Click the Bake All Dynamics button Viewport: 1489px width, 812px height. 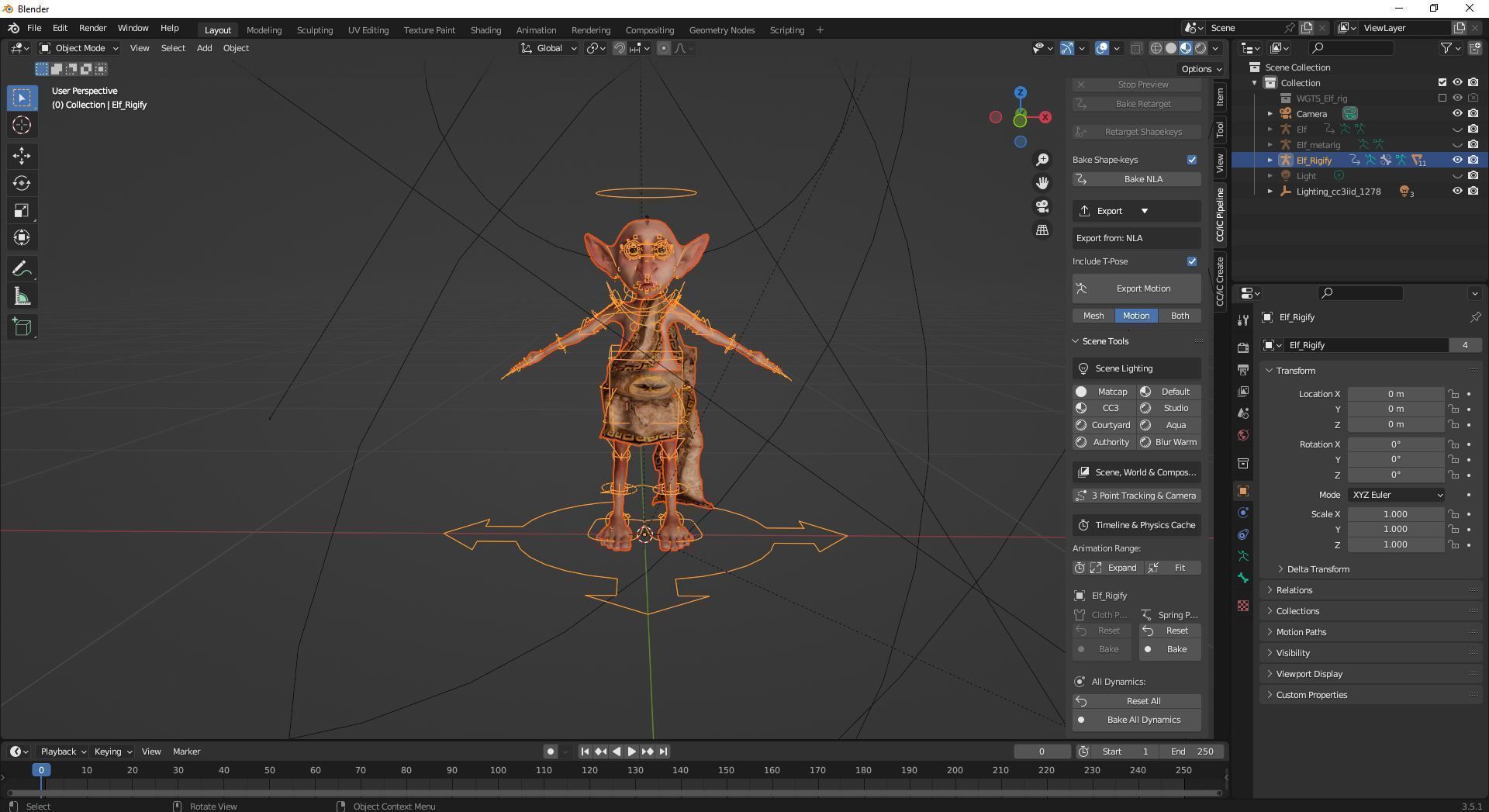(1137, 720)
